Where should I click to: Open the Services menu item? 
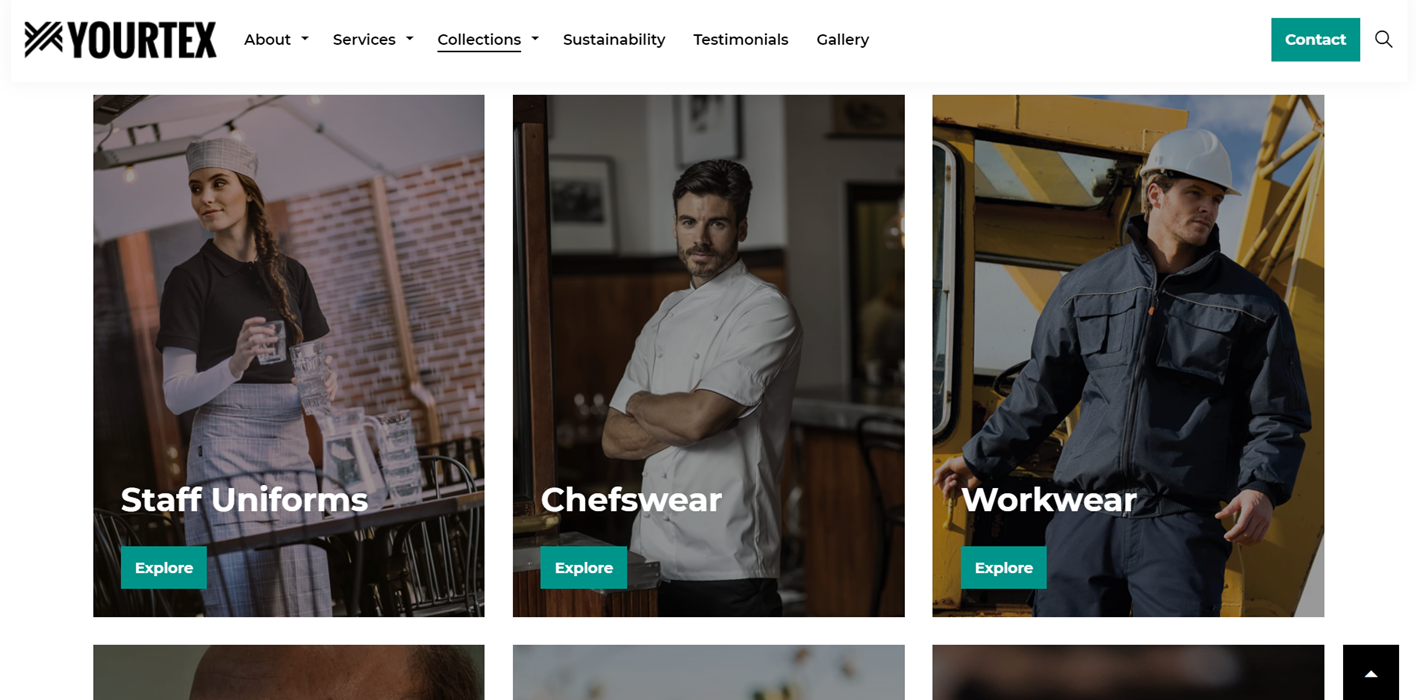pos(364,40)
